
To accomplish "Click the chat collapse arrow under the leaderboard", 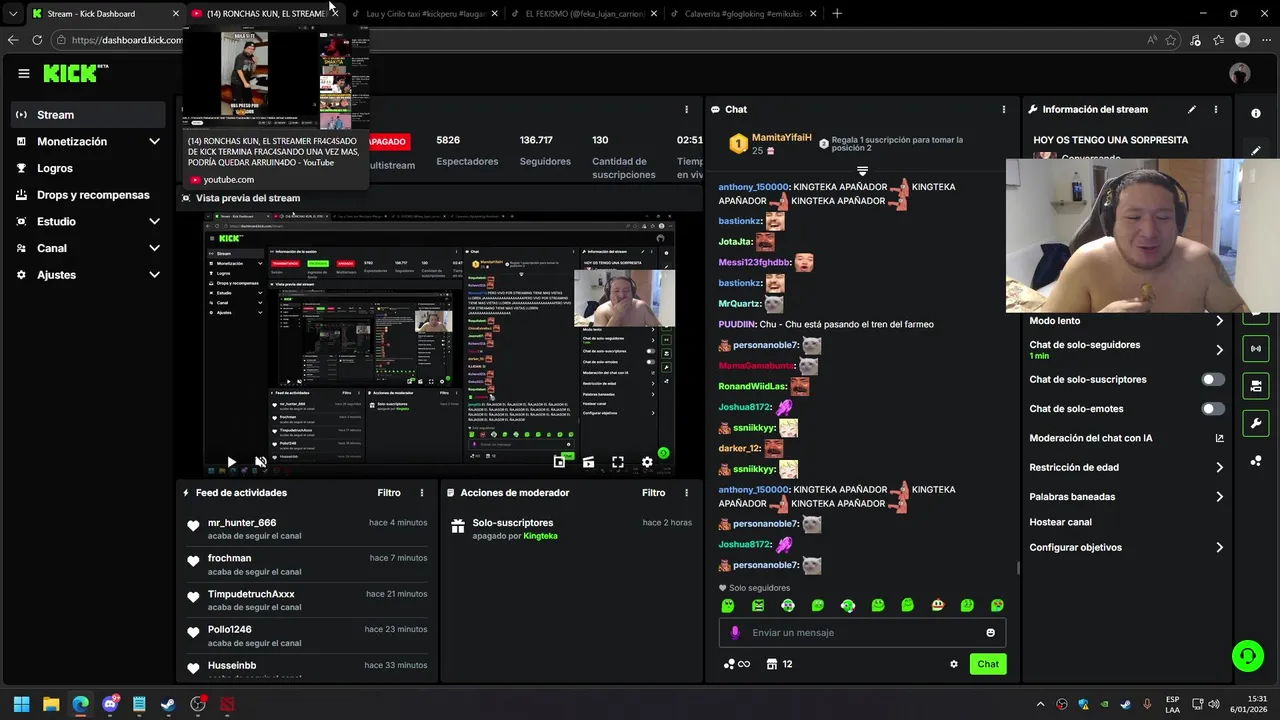I will 862,171.
